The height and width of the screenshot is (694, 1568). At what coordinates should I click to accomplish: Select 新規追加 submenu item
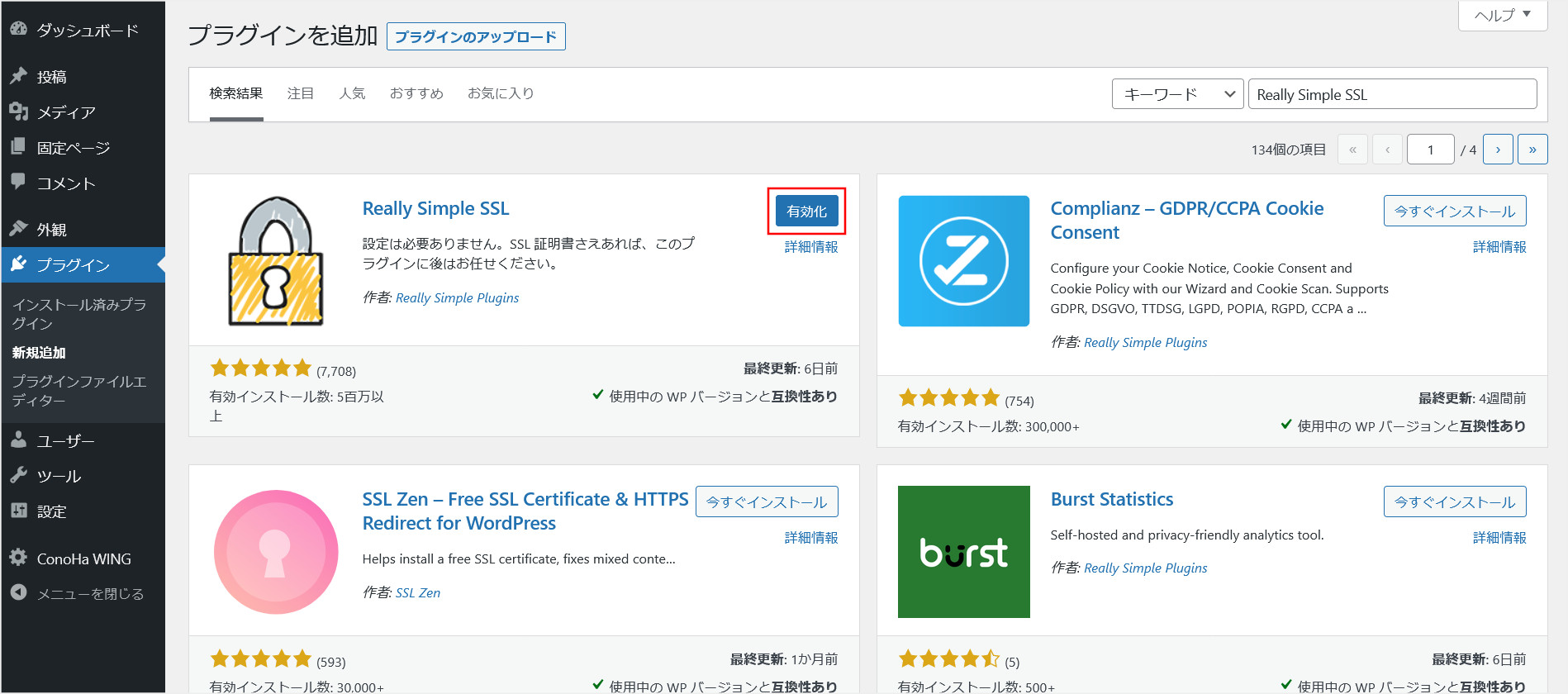pyautogui.click(x=39, y=353)
